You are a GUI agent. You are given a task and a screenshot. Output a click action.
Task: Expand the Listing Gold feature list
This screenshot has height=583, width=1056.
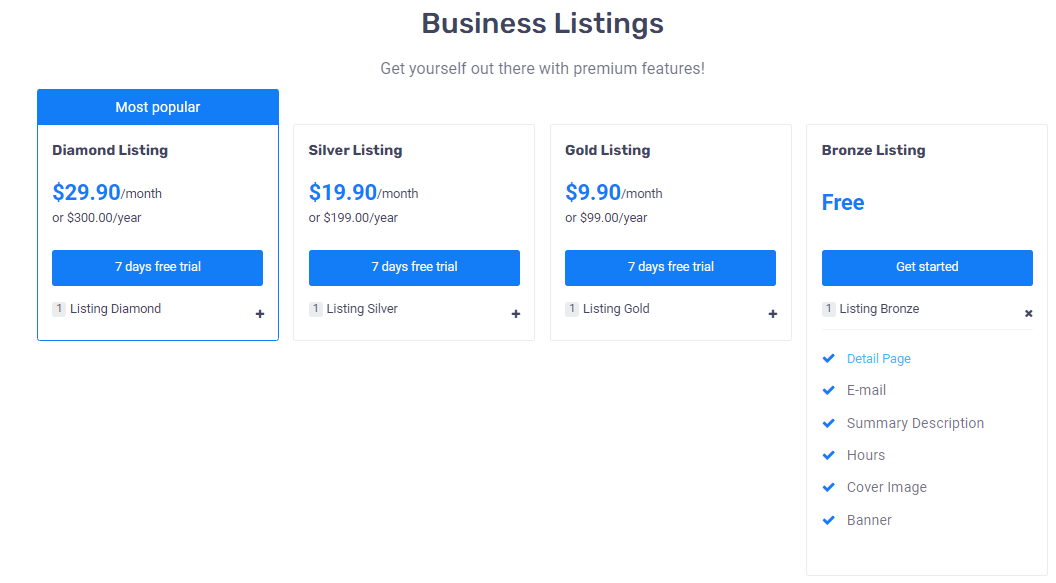[772, 314]
